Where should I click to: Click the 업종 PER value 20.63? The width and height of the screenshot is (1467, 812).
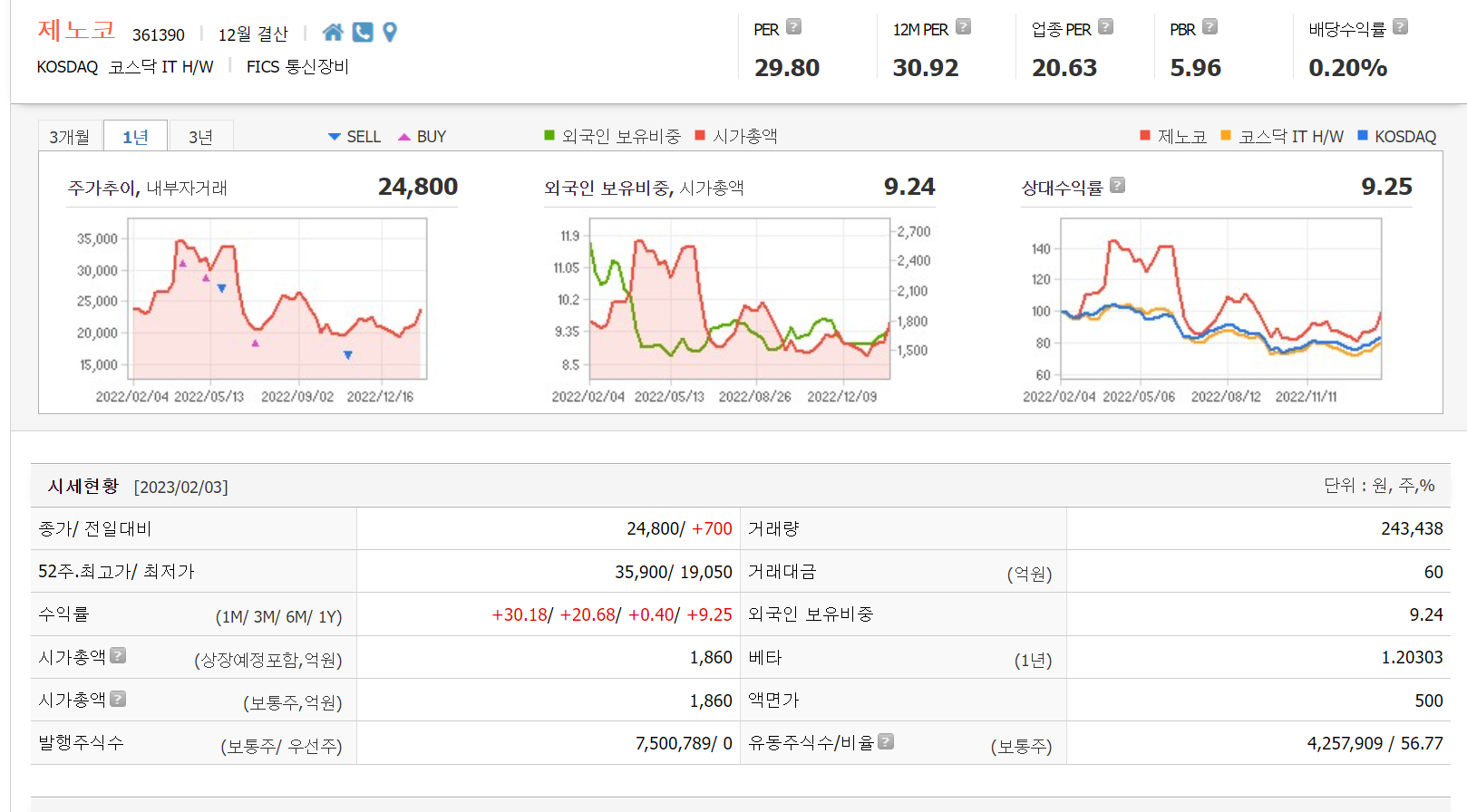coord(1064,68)
